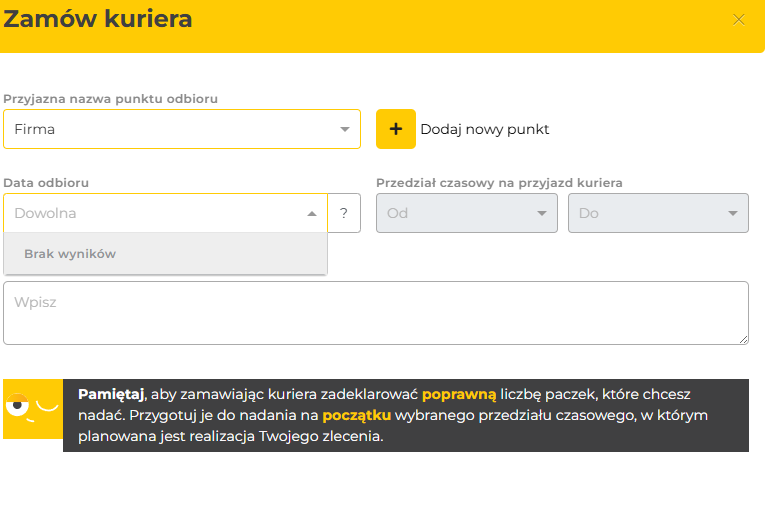This screenshot has width=771, height=505.
Task: Click the question mark help icon
Action: (x=344, y=213)
